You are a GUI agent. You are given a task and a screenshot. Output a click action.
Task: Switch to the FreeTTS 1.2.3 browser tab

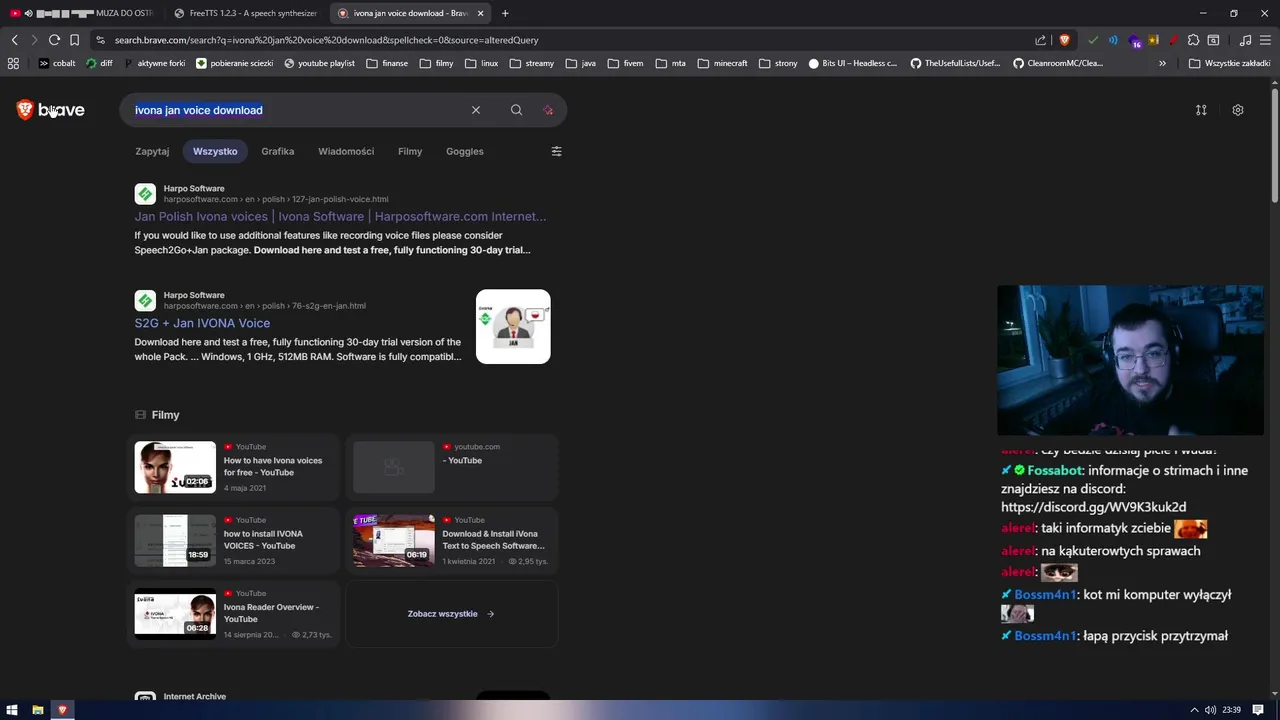[245, 13]
